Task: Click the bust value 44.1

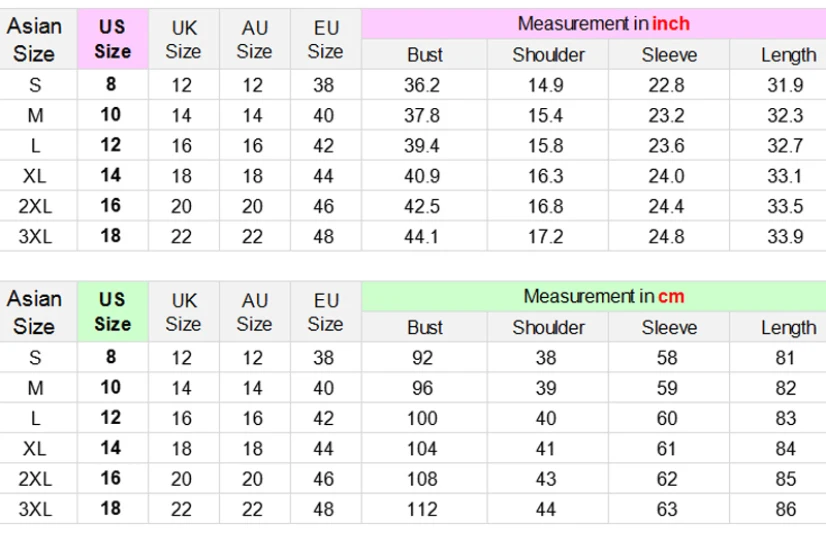Action: 421,237
